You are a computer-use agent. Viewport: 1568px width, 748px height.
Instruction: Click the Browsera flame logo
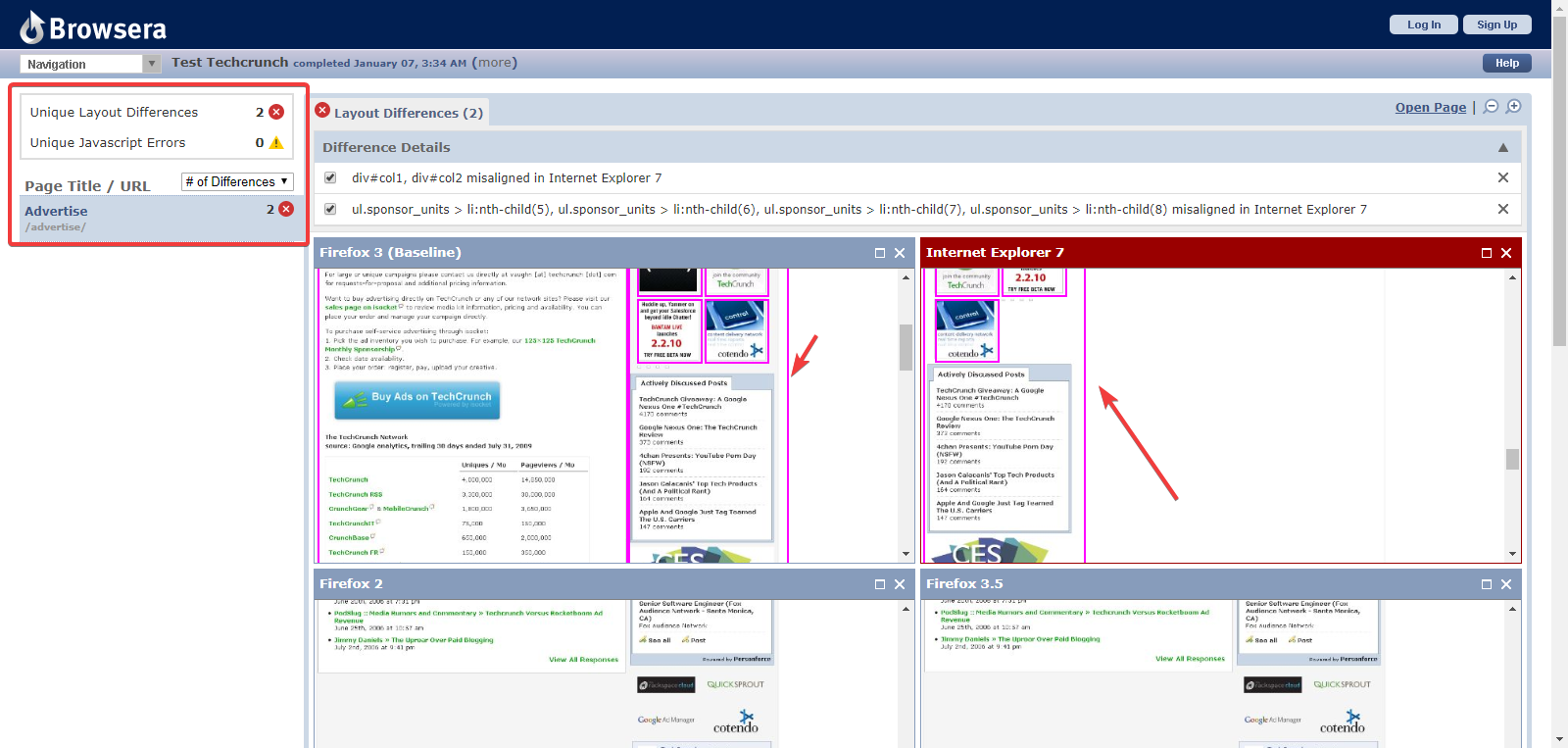pos(32,27)
